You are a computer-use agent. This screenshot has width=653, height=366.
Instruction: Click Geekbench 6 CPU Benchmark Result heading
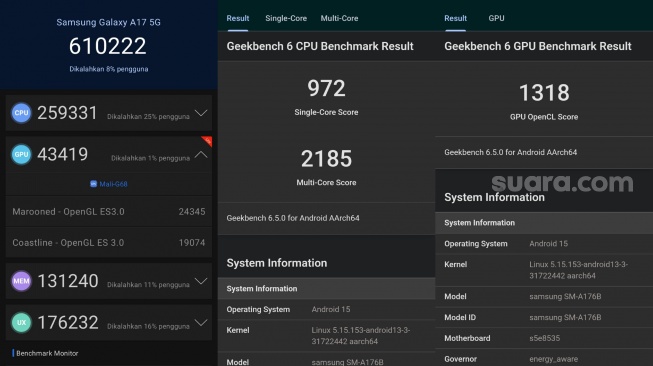320,46
